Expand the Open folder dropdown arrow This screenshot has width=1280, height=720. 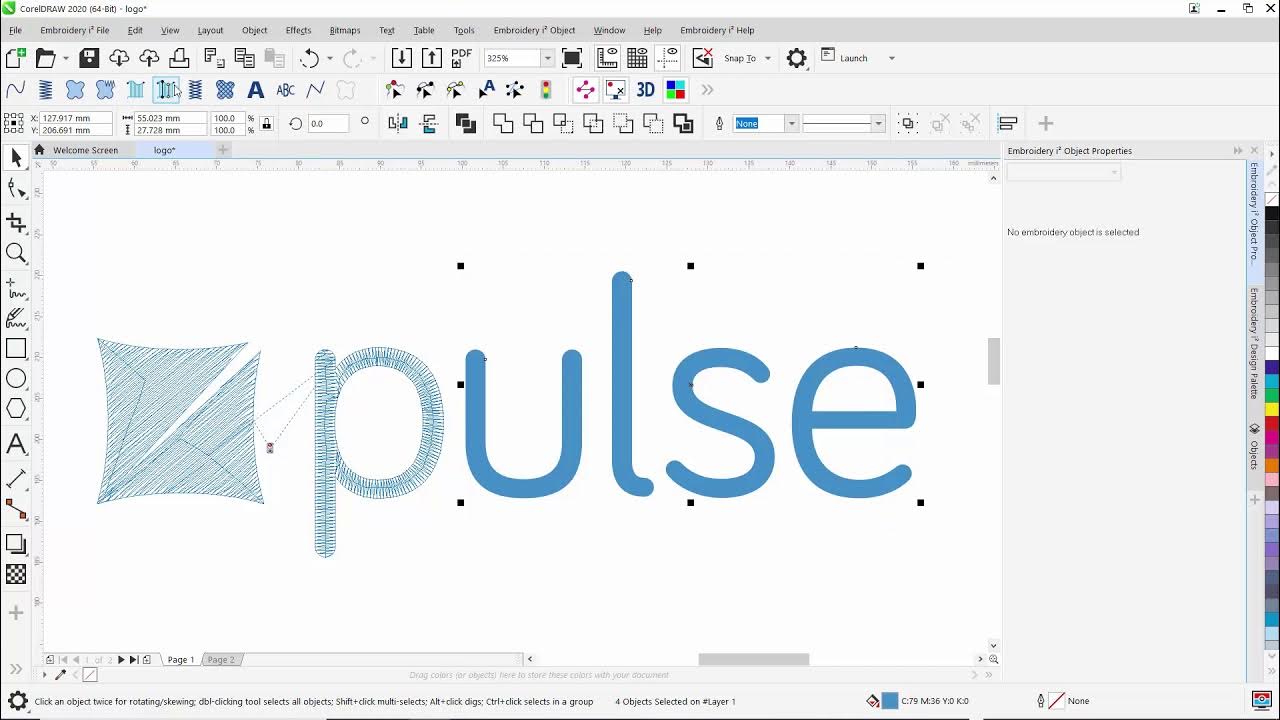(x=66, y=58)
